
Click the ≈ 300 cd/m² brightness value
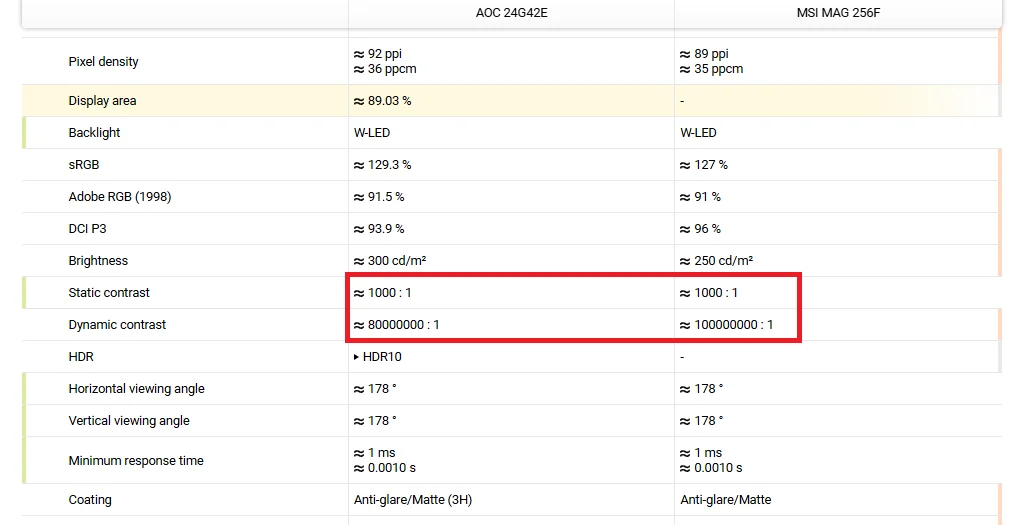(390, 261)
